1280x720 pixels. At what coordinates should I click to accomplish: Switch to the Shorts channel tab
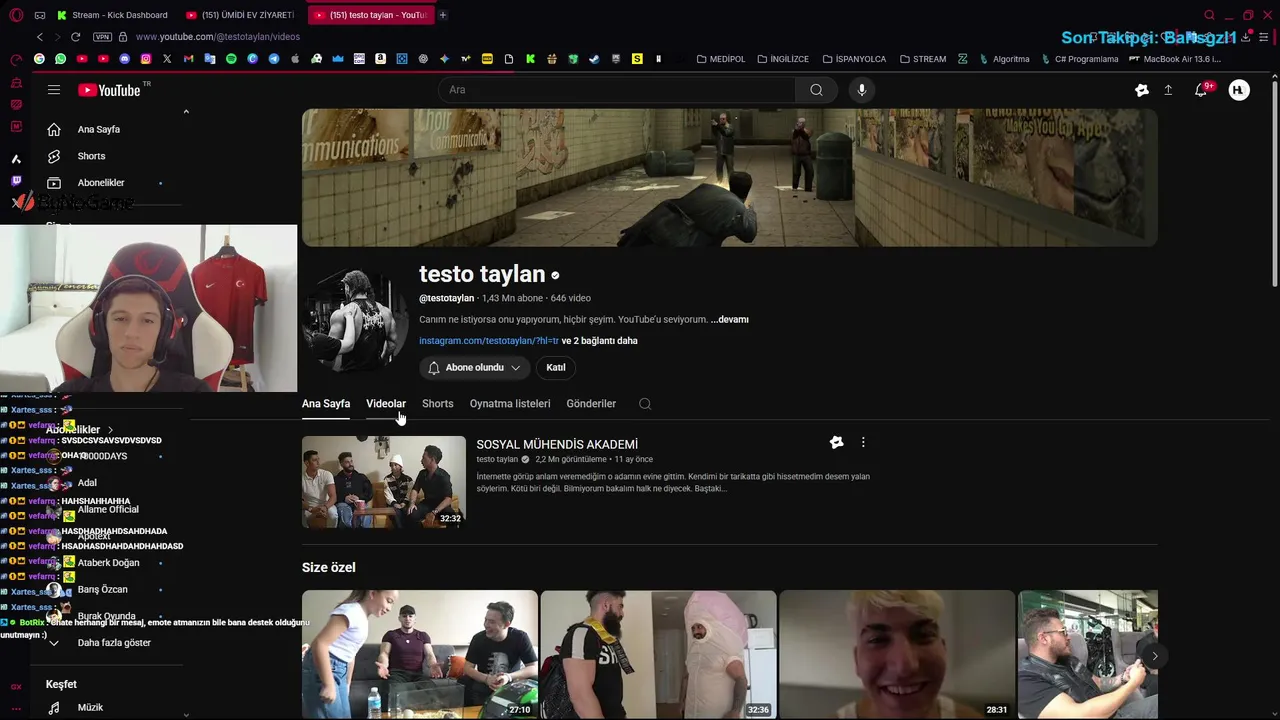coord(438,404)
